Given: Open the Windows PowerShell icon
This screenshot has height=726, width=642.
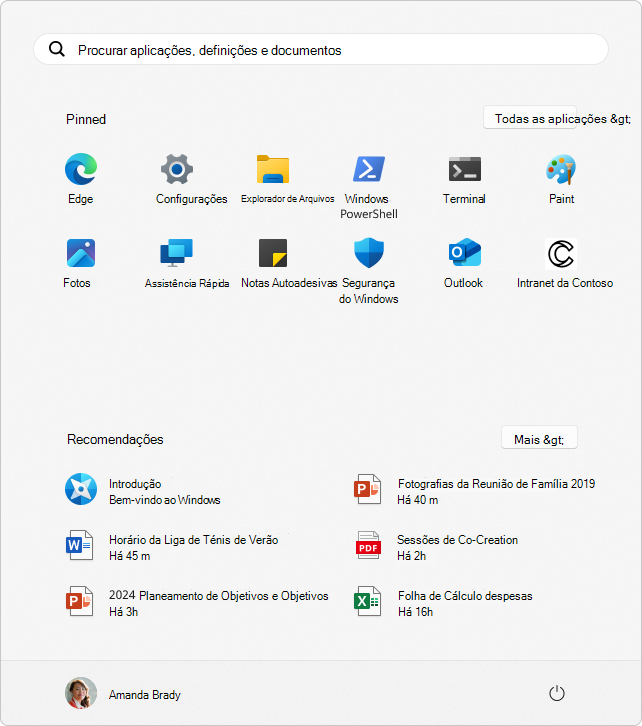Looking at the screenshot, I should click(x=369, y=169).
